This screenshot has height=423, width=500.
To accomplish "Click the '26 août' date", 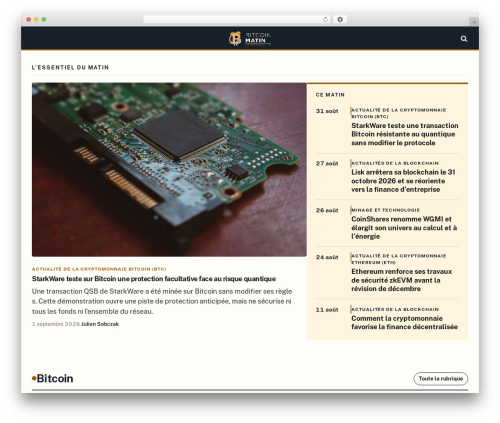I will pos(327,210).
